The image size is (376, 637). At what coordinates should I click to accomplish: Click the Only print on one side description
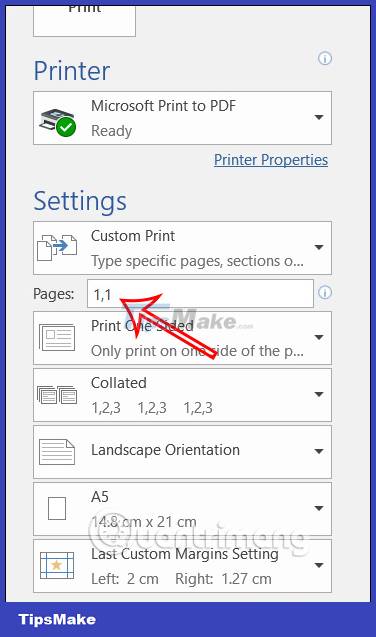click(x=197, y=351)
